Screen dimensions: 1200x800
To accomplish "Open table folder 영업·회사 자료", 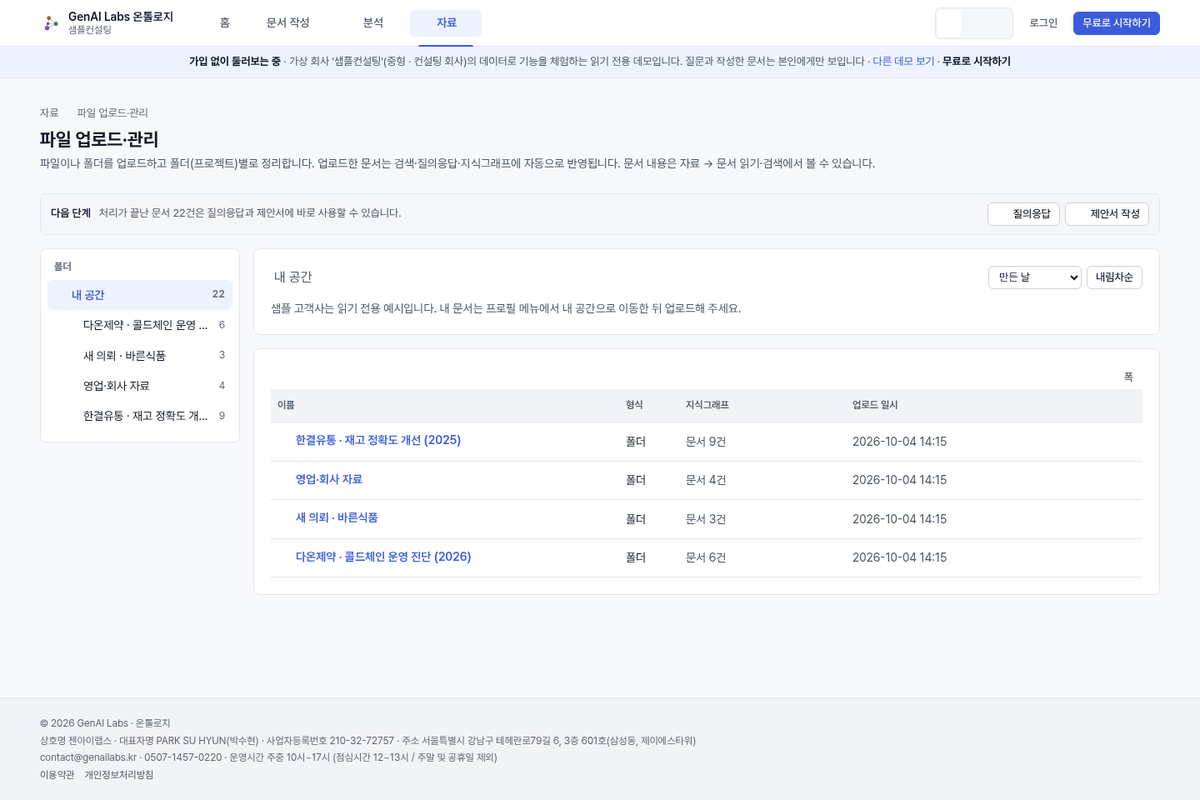I will coord(329,479).
